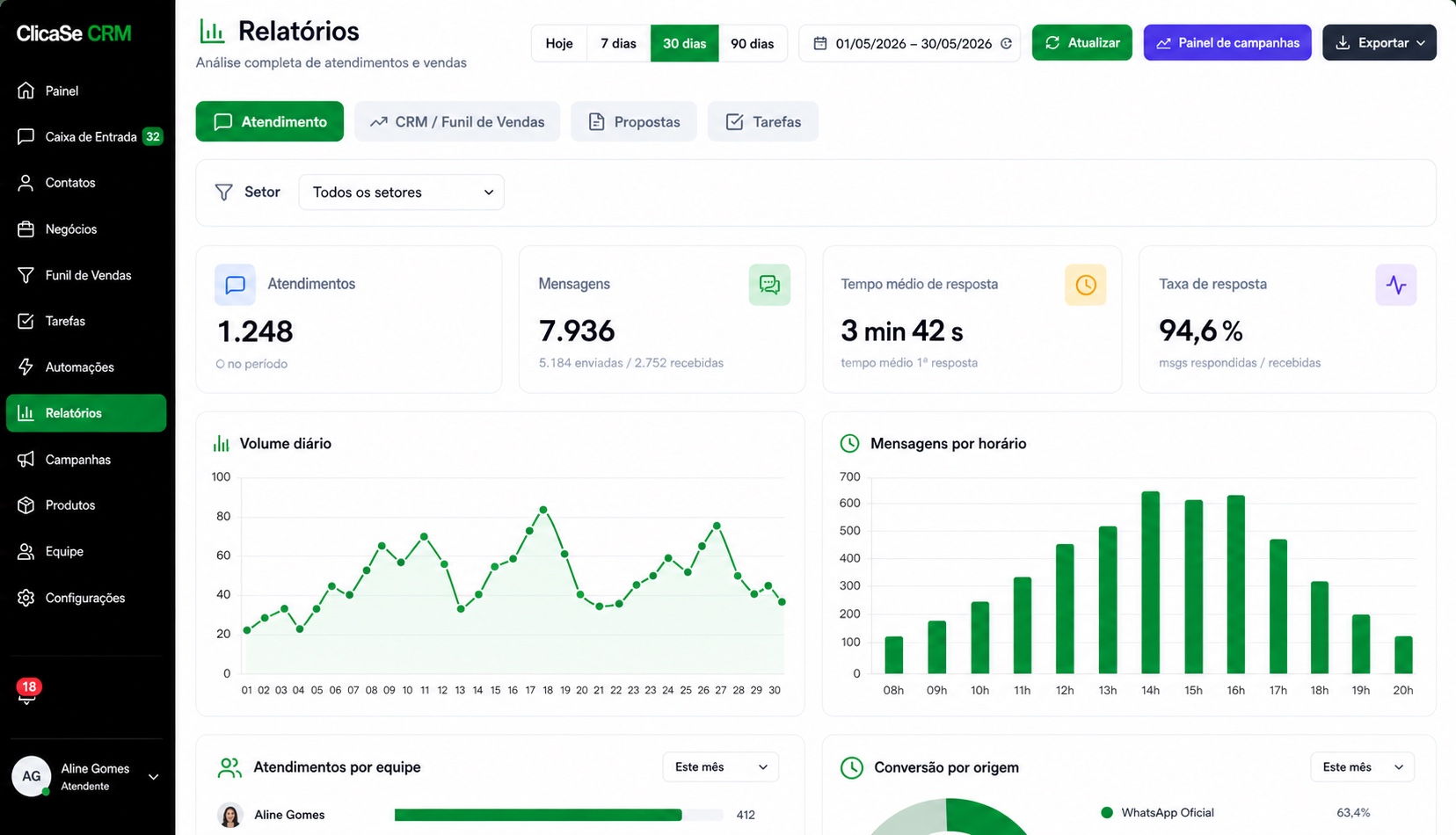
Task: Switch to the Propostas tab
Action: (633, 121)
